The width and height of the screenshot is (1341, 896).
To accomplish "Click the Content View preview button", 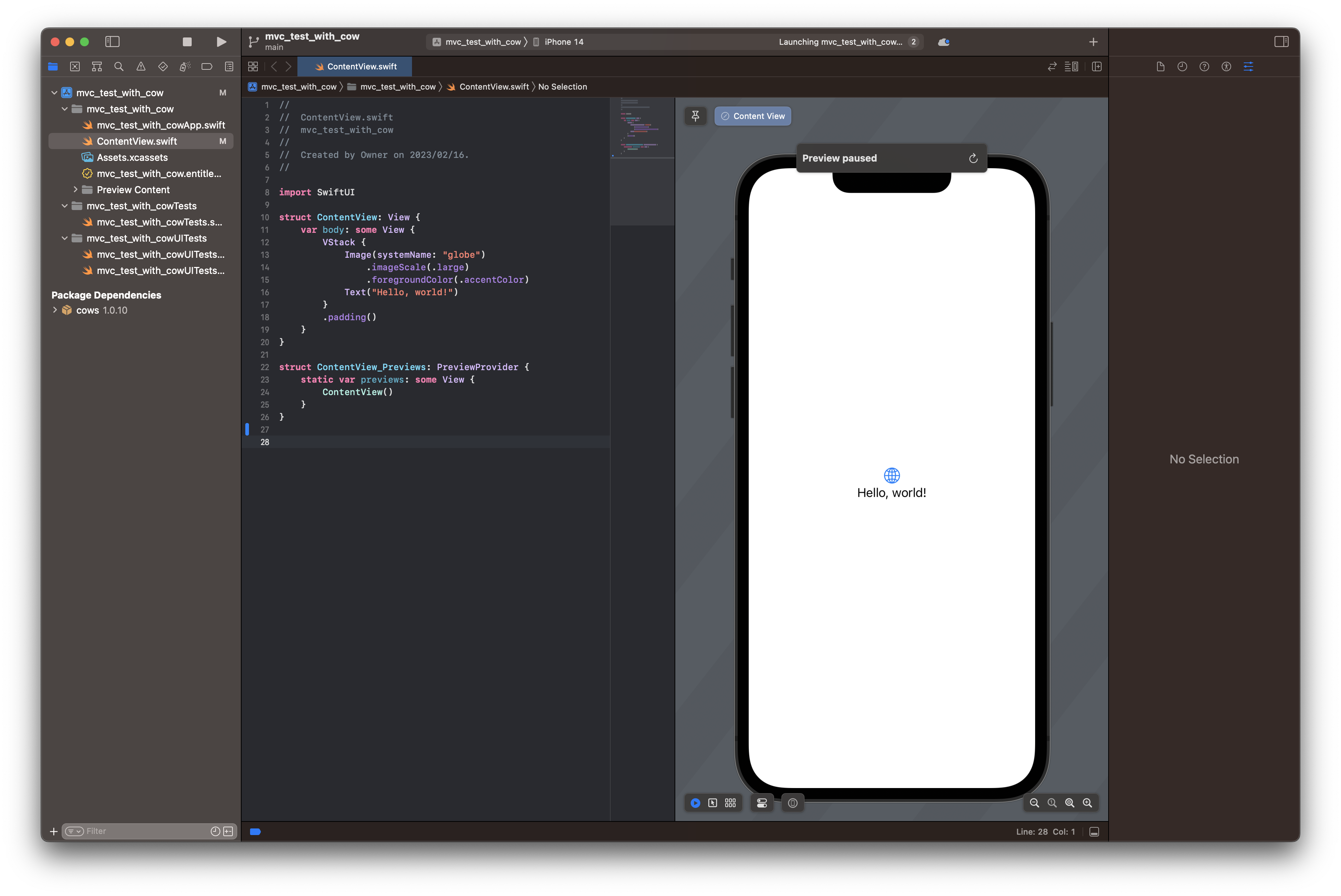I will pos(752,116).
